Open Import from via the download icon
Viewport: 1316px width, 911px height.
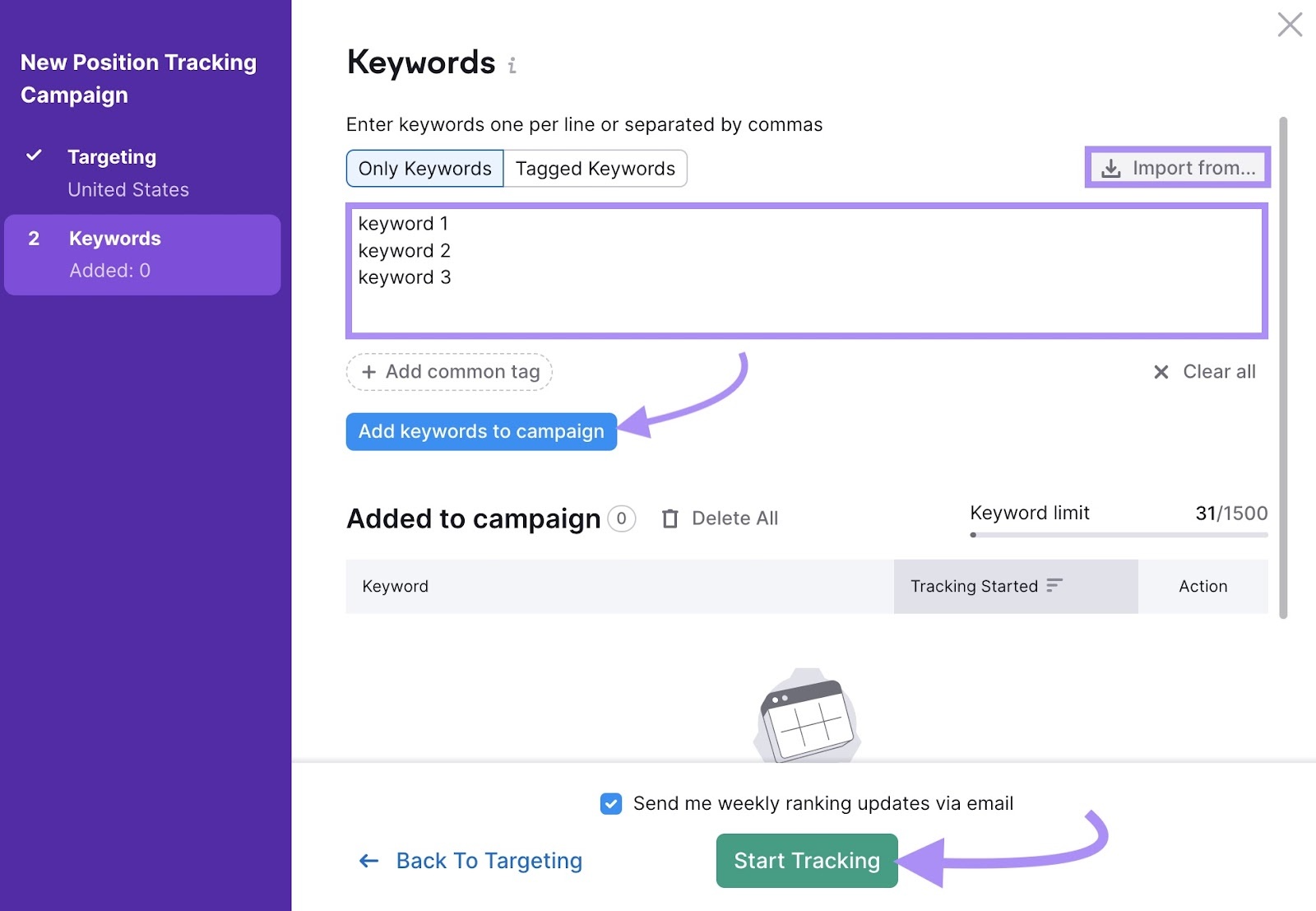(1110, 168)
